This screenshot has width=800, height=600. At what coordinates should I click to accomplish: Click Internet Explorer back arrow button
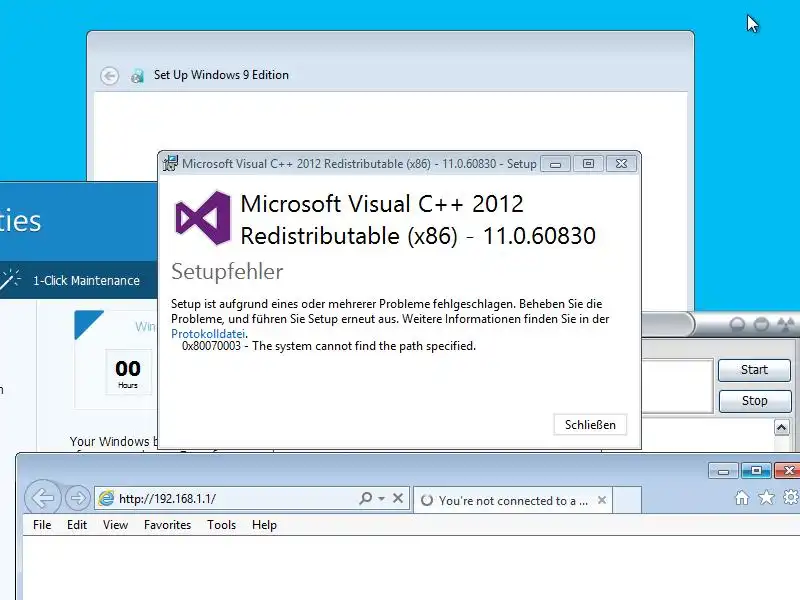43,497
